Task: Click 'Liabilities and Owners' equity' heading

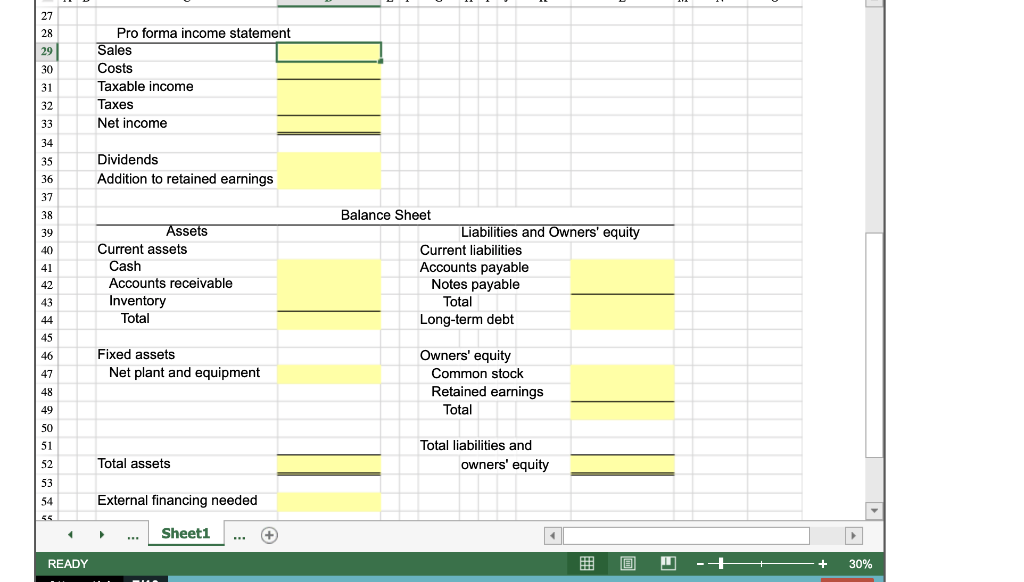Action: click(550, 233)
